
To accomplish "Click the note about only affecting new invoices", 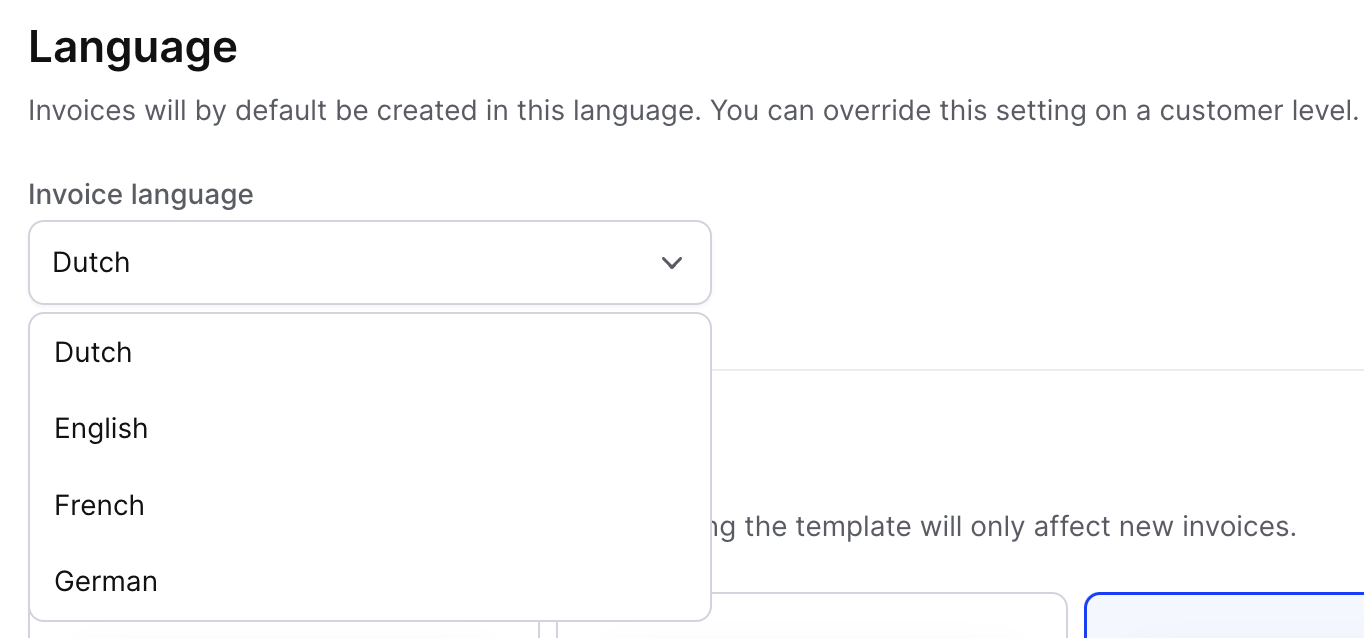I will click(1004, 526).
